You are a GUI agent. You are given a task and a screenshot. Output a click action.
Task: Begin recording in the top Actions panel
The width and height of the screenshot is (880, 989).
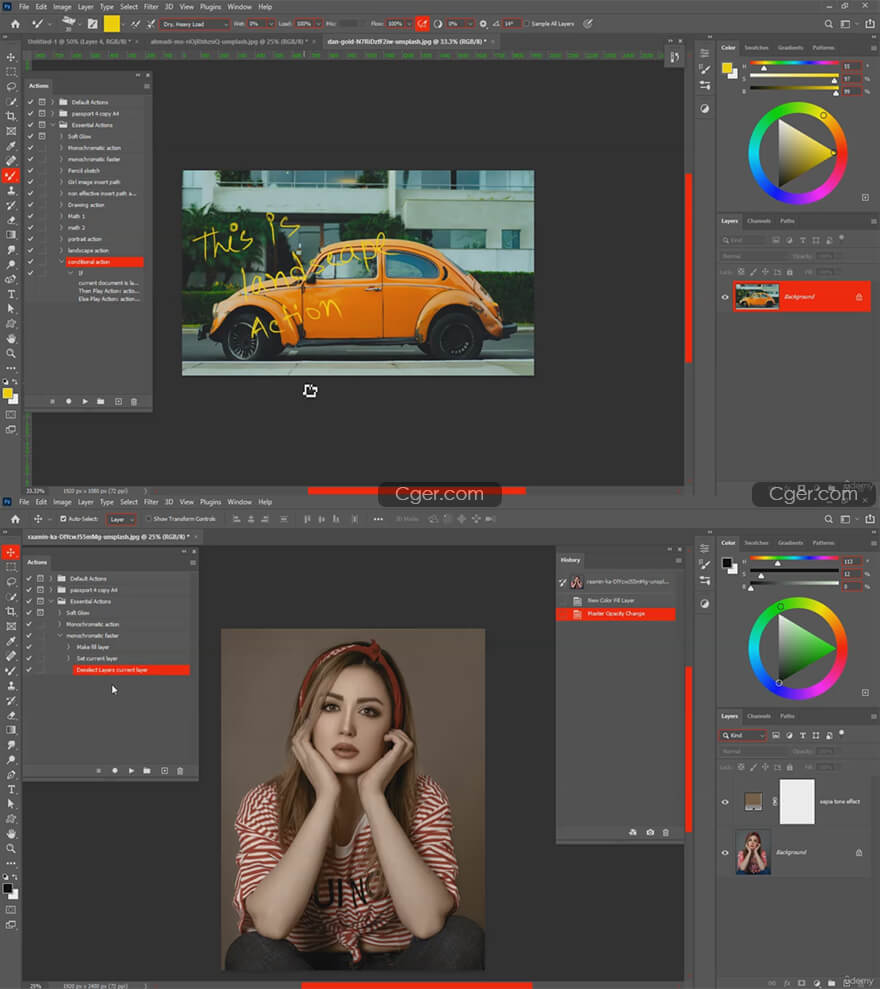[68, 402]
